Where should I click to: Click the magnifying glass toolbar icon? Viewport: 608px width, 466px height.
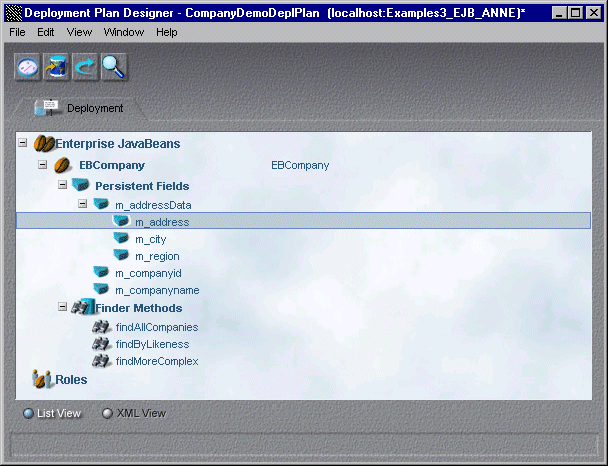[114, 67]
